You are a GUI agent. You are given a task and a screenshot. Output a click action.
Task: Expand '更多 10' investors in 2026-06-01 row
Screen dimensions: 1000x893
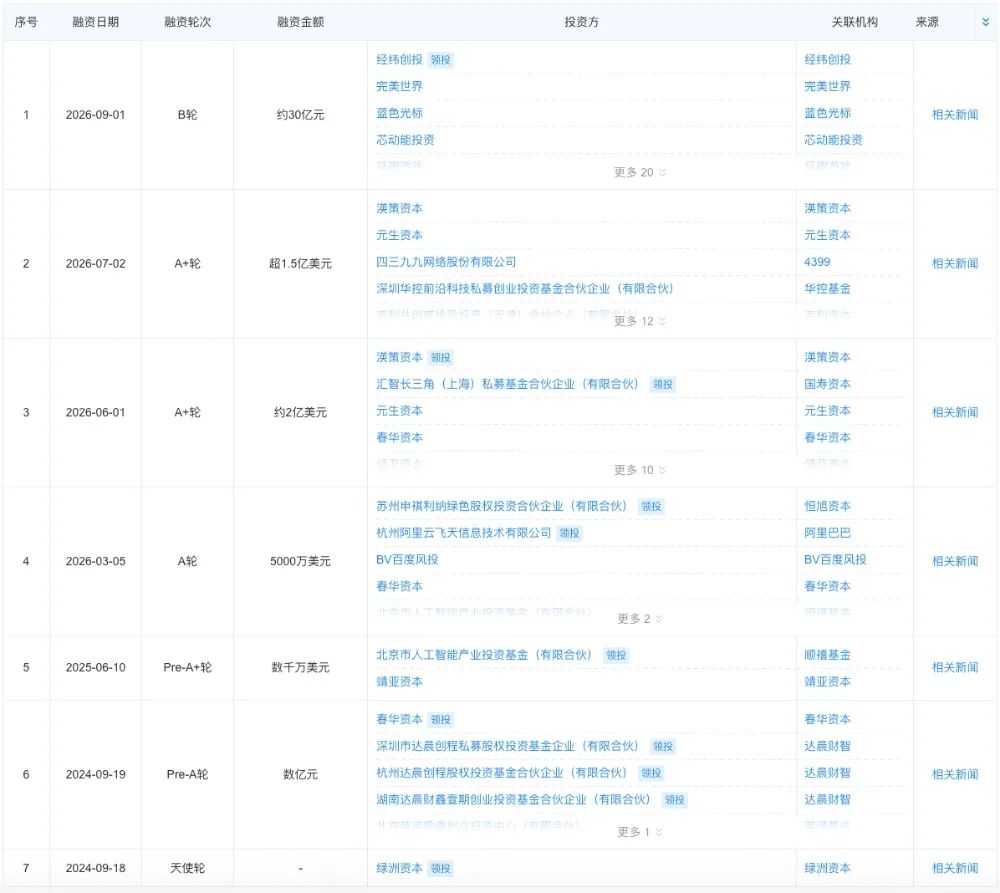coord(640,470)
